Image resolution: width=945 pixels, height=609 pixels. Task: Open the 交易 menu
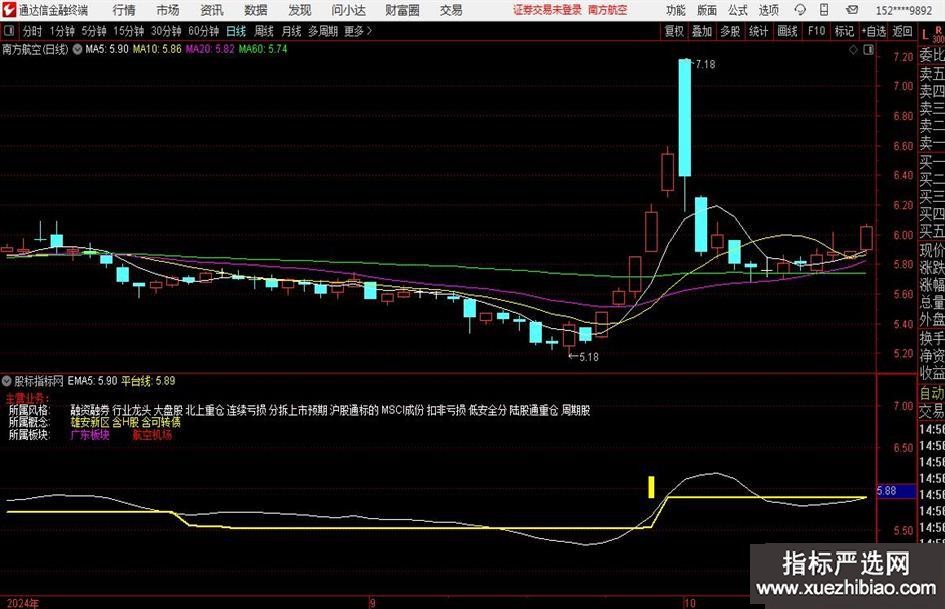click(x=451, y=10)
